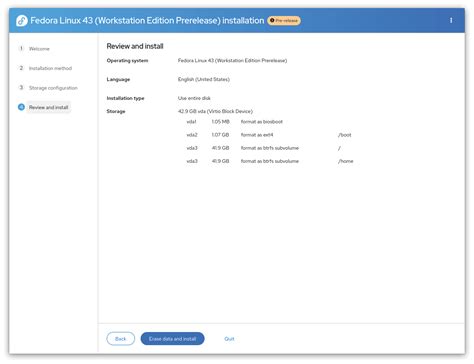Go to the Storage configuration step

[53, 88]
